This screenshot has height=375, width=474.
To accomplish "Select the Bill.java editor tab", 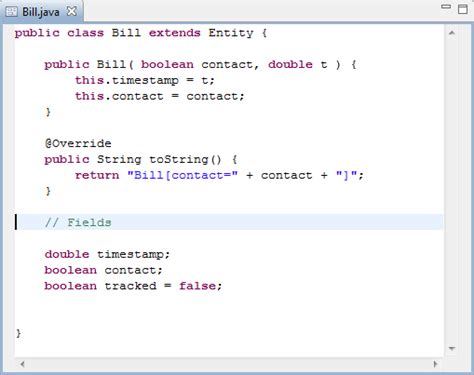I will click(x=41, y=12).
